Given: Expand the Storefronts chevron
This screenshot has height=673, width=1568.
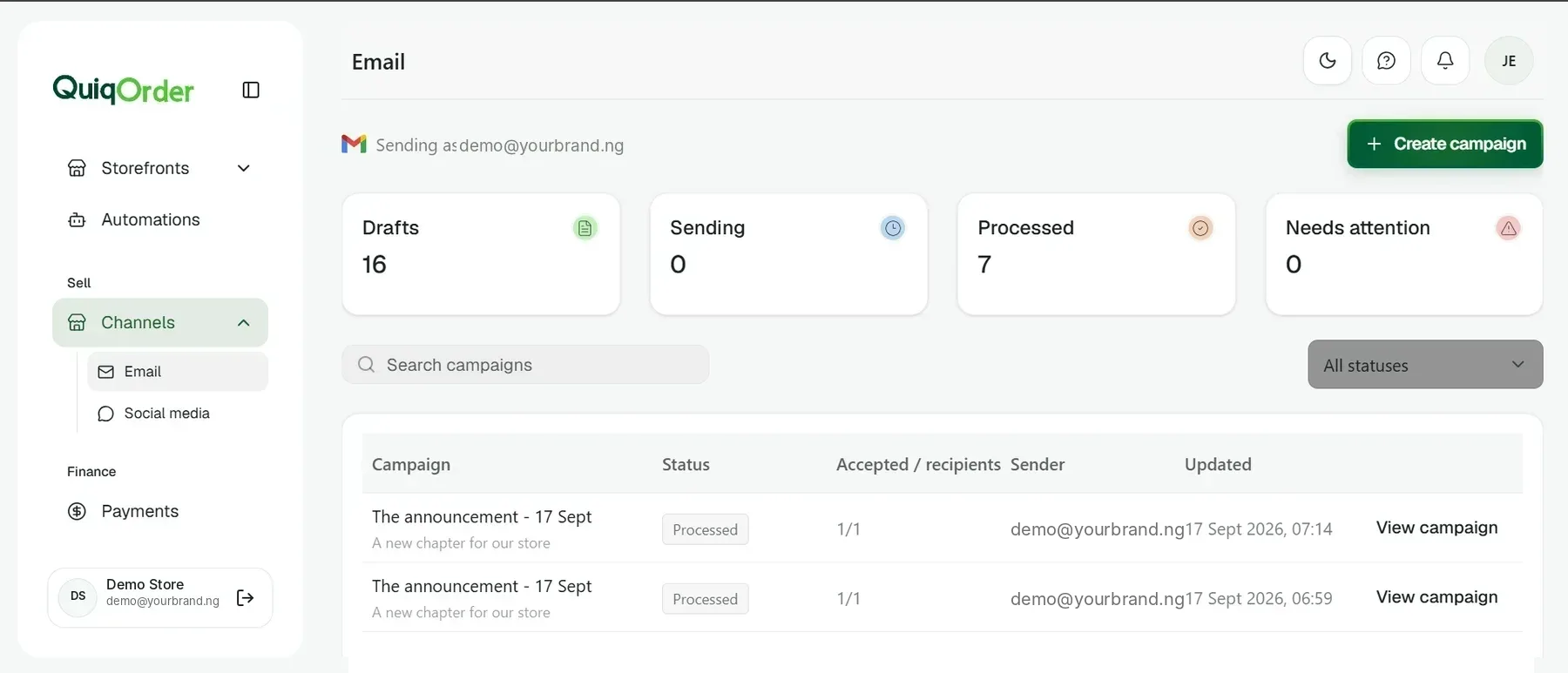Looking at the screenshot, I should [244, 168].
